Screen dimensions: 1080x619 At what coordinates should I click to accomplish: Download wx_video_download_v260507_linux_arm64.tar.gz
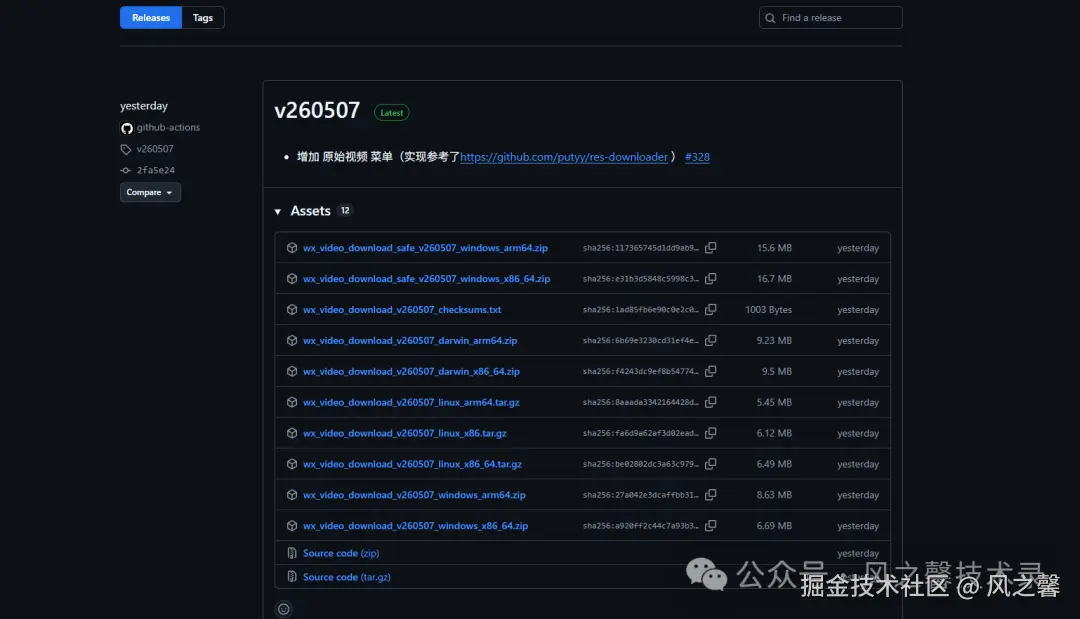tap(411, 402)
